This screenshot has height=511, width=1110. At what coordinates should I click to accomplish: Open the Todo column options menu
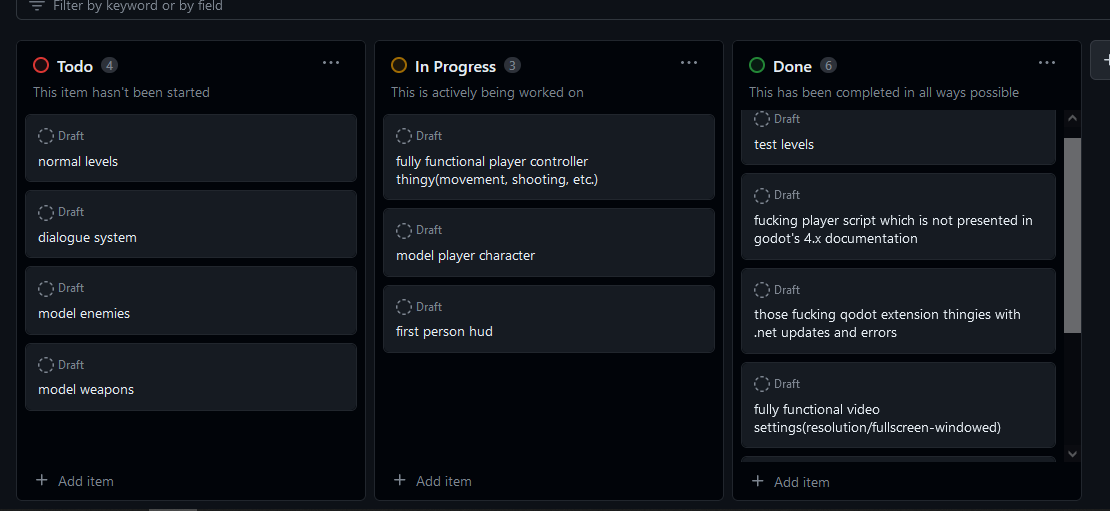pos(331,63)
